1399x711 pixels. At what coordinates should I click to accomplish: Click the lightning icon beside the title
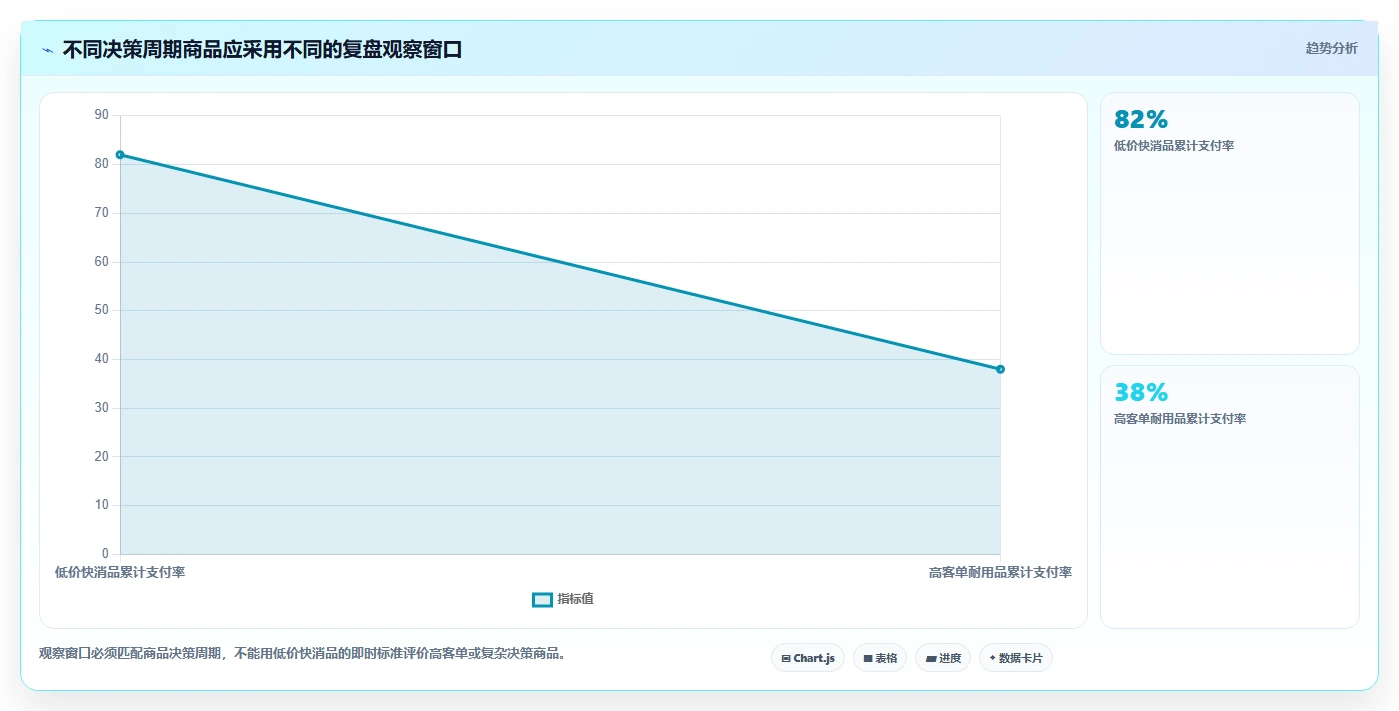coord(47,50)
